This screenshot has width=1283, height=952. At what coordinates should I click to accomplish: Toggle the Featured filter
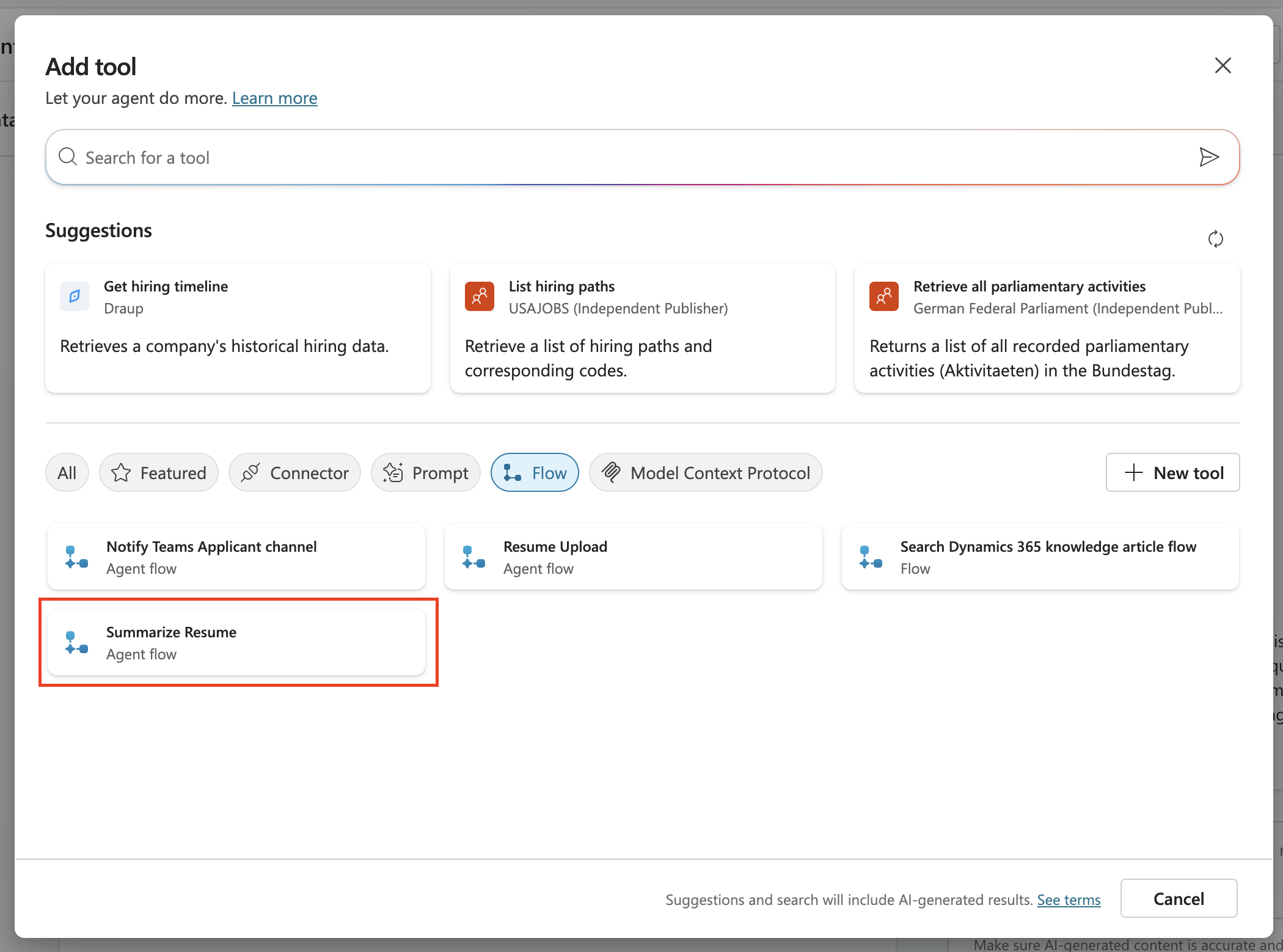pos(158,472)
